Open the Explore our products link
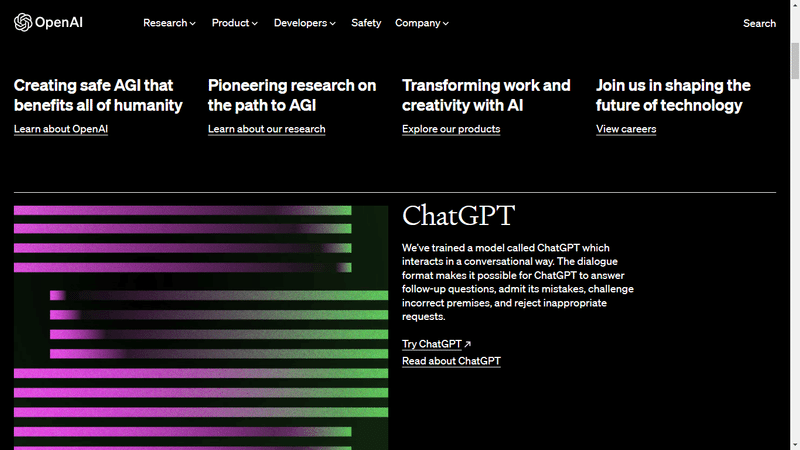The width and height of the screenshot is (800, 450). [x=451, y=129]
